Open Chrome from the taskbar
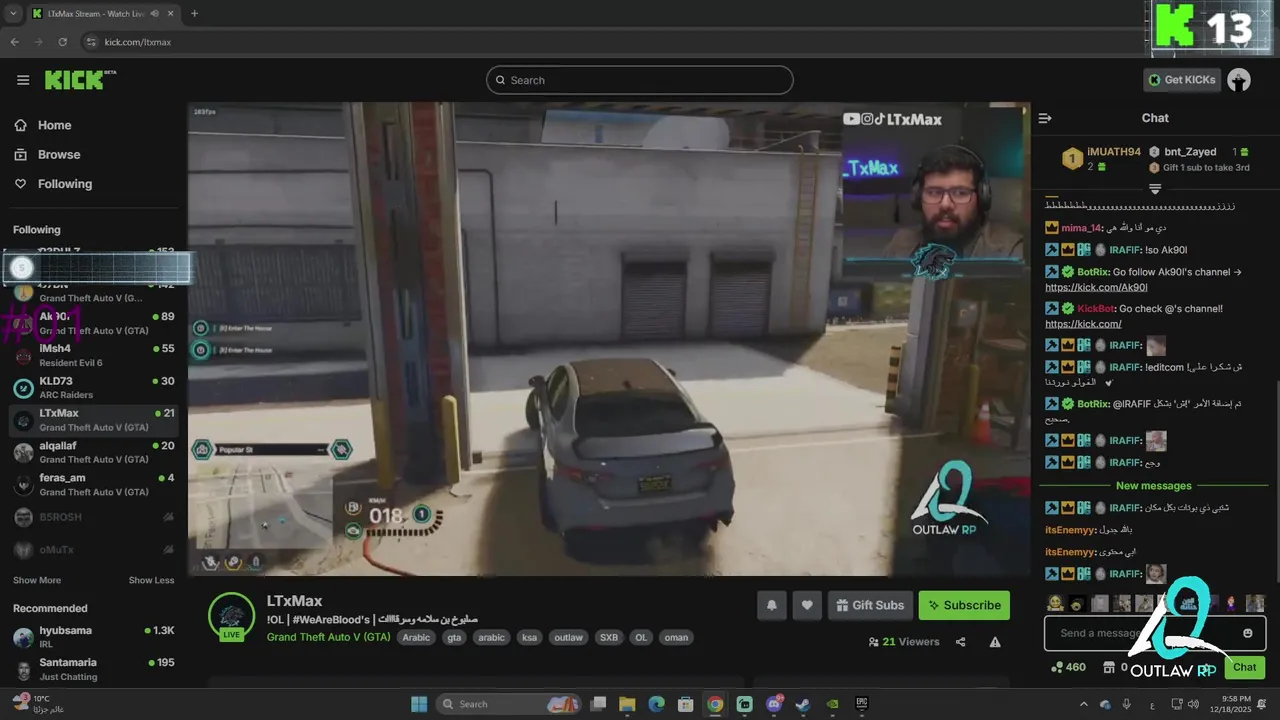 click(x=715, y=704)
